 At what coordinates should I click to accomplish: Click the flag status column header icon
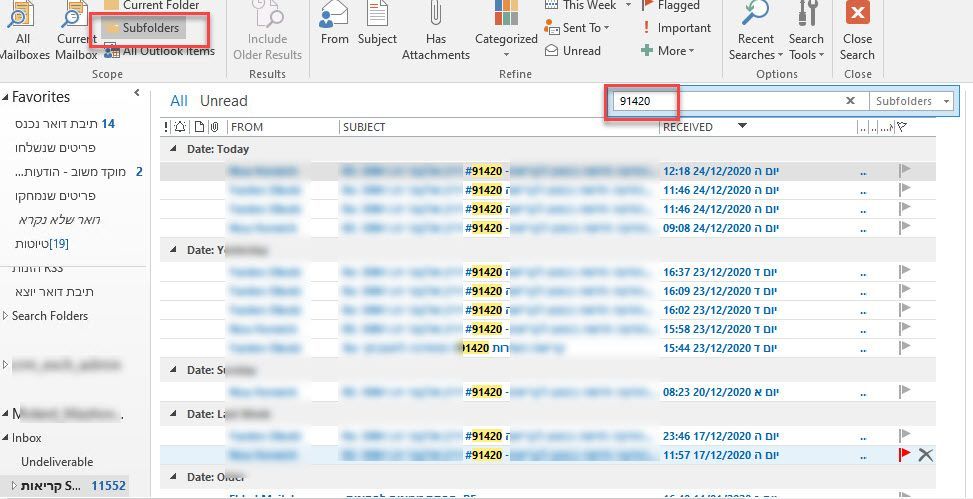pyautogui.click(x=903, y=127)
